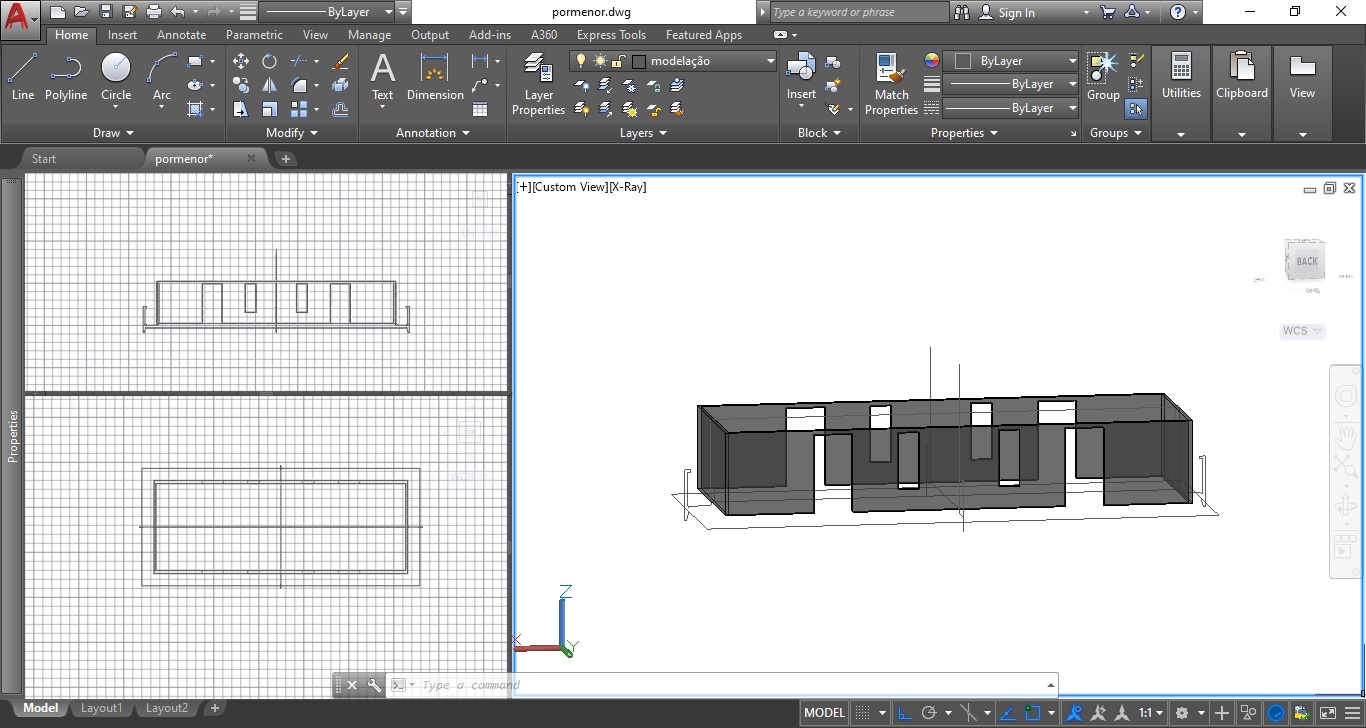Switch to the Layout1 tab
This screenshot has width=1366, height=728.
pos(101,708)
